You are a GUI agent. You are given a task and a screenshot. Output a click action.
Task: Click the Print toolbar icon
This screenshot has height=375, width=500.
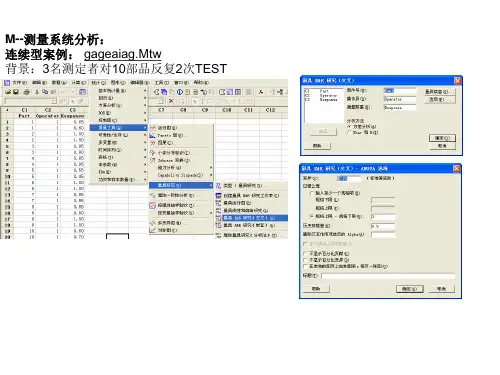tap(27, 92)
